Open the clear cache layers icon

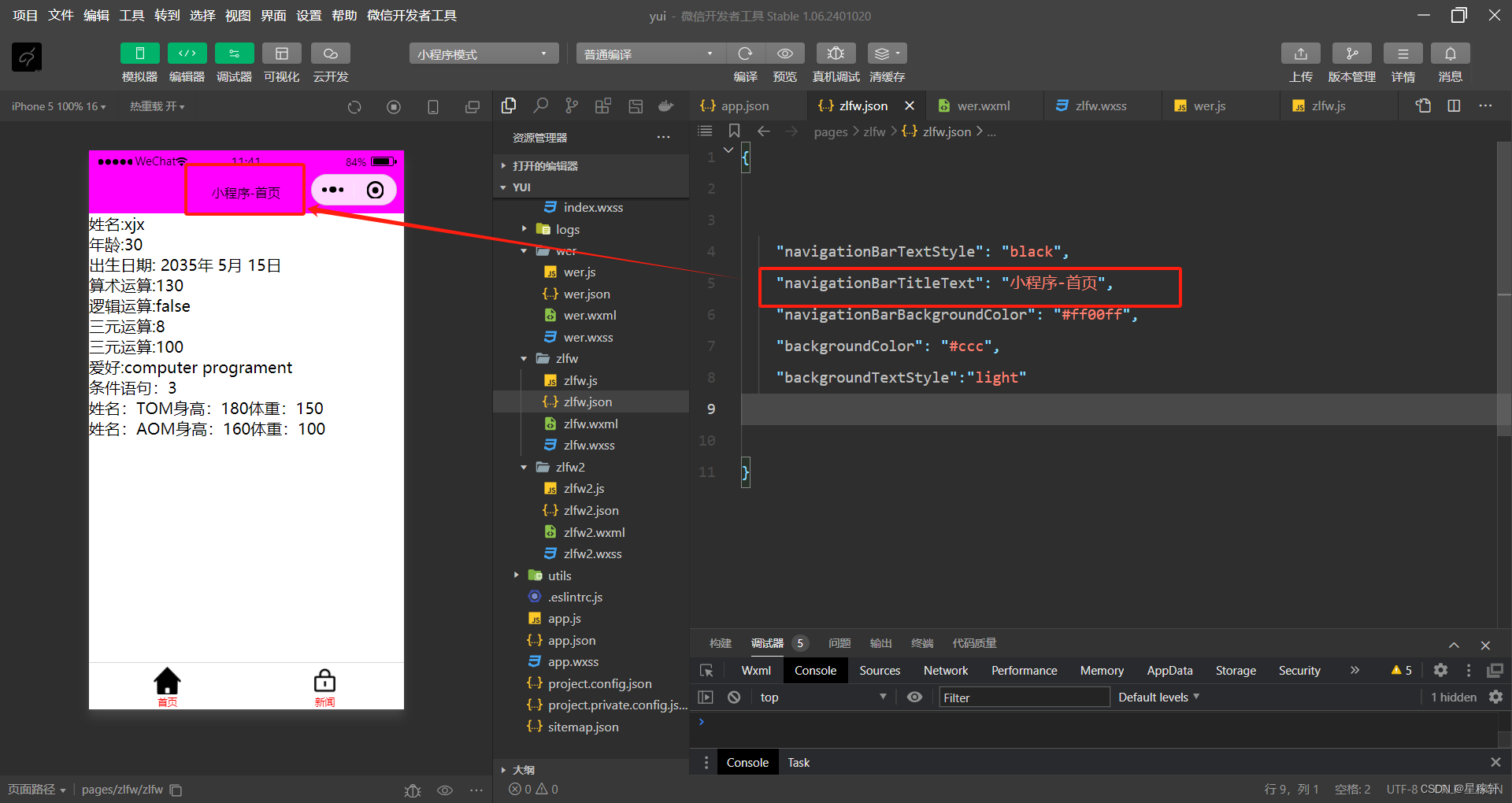tap(887, 54)
